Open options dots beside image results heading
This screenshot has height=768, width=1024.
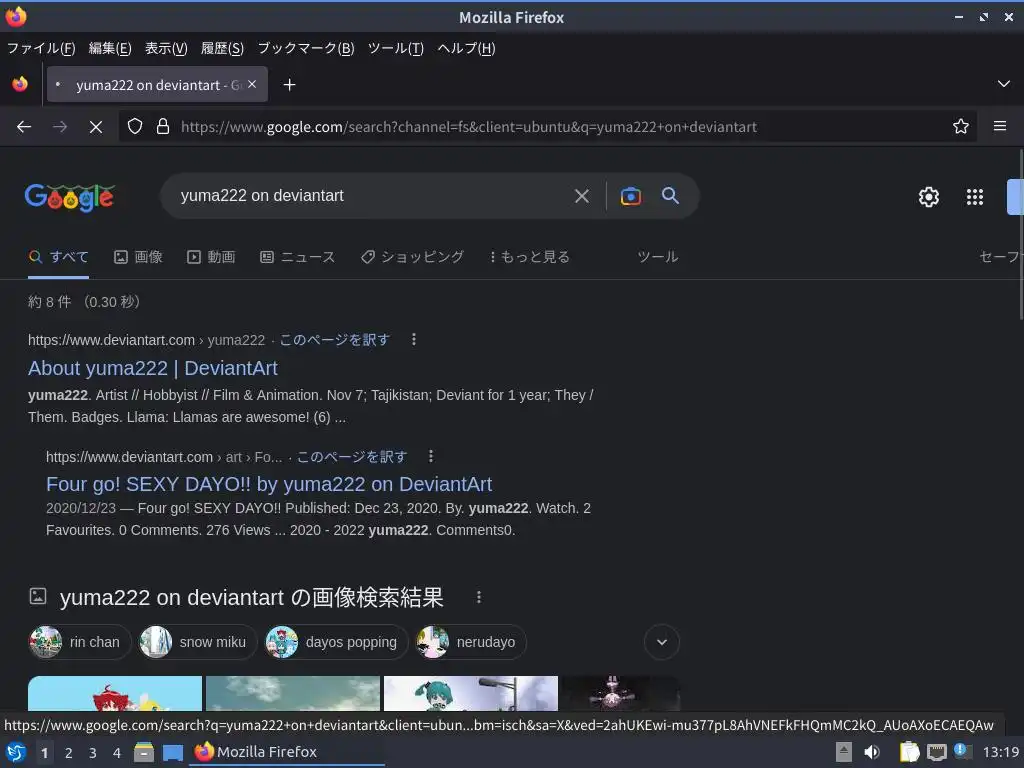[x=479, y=597]
